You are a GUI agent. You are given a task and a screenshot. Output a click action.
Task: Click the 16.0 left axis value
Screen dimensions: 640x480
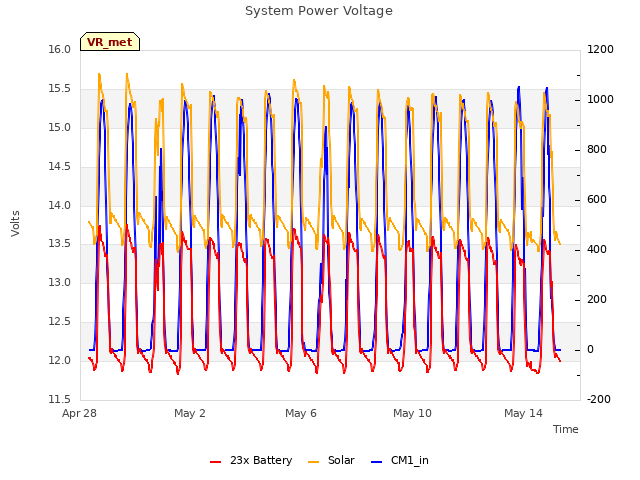60,49
